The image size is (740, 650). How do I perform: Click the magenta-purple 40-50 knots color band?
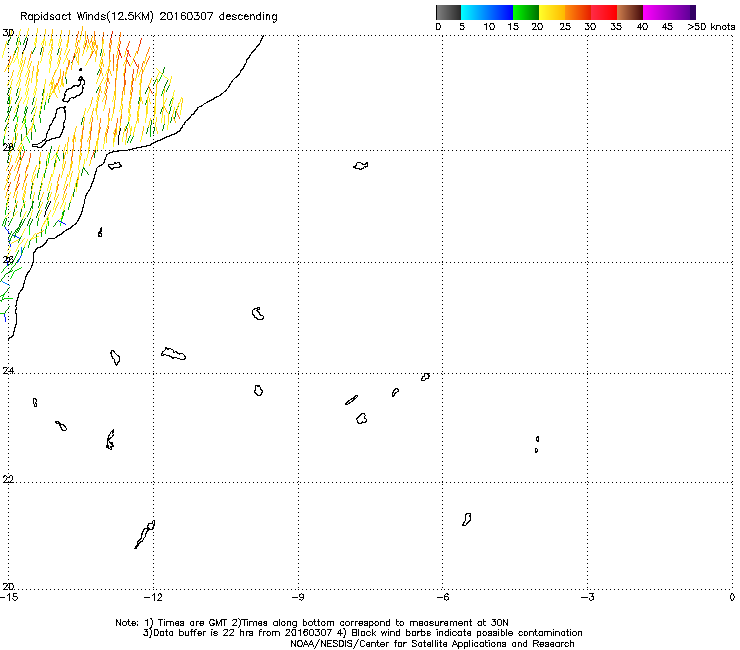pos(669,12)
